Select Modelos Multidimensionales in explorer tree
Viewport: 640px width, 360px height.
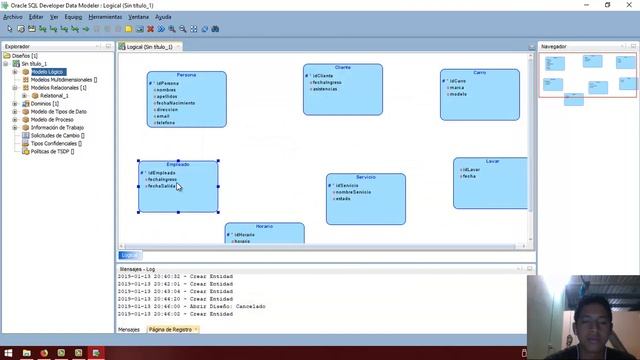coord(64,80)
